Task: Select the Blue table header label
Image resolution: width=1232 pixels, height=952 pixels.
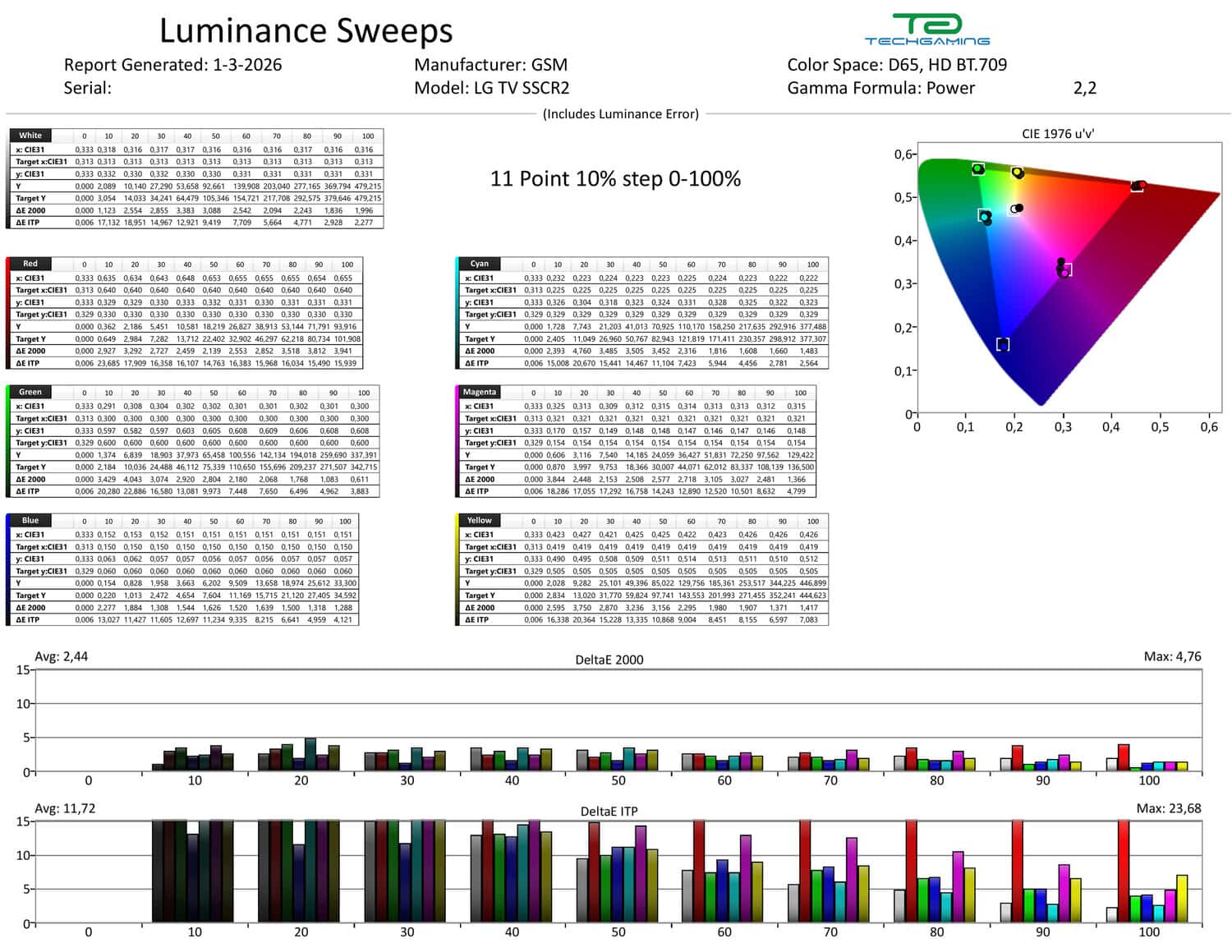Action: point(30,520)
